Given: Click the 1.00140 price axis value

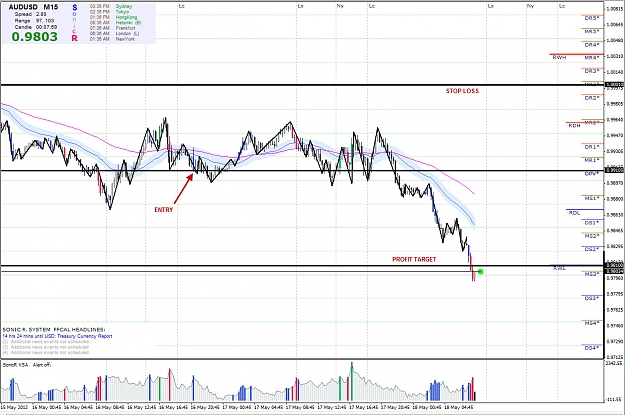Looking at the screenshot, I should tap(615, 72).
